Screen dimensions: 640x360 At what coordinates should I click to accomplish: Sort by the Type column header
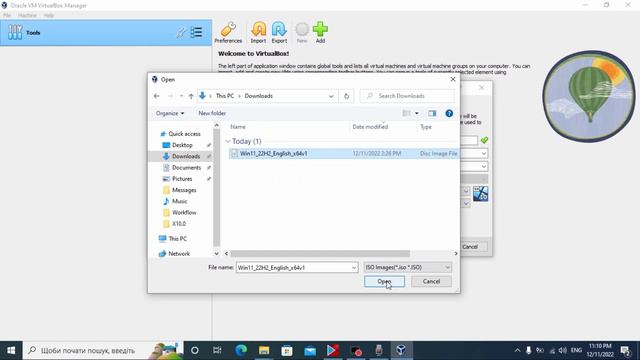[426, 127]
